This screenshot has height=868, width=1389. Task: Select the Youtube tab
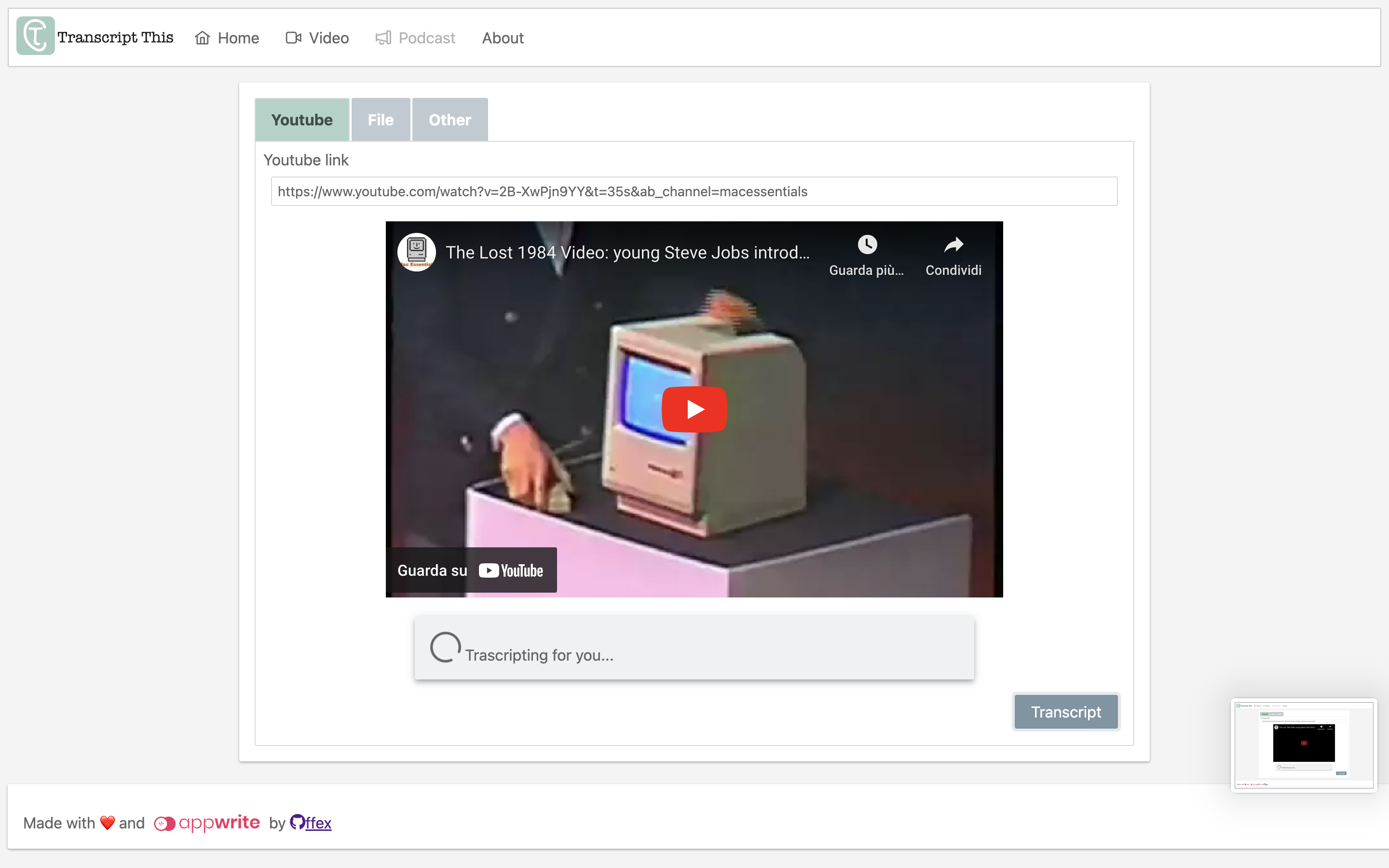point(302,120)
